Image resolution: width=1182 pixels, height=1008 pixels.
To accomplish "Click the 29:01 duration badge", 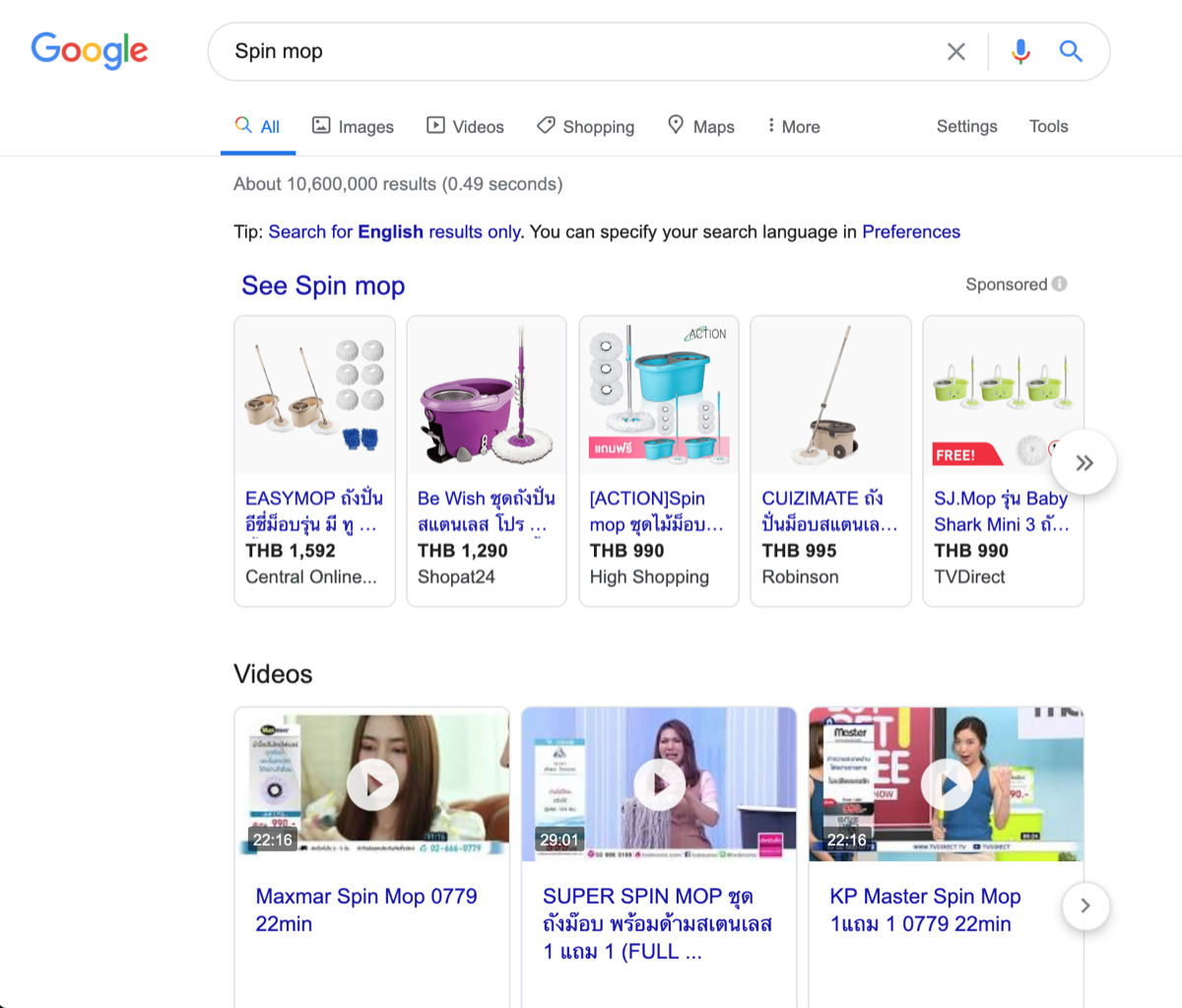I will click(559, 840).
